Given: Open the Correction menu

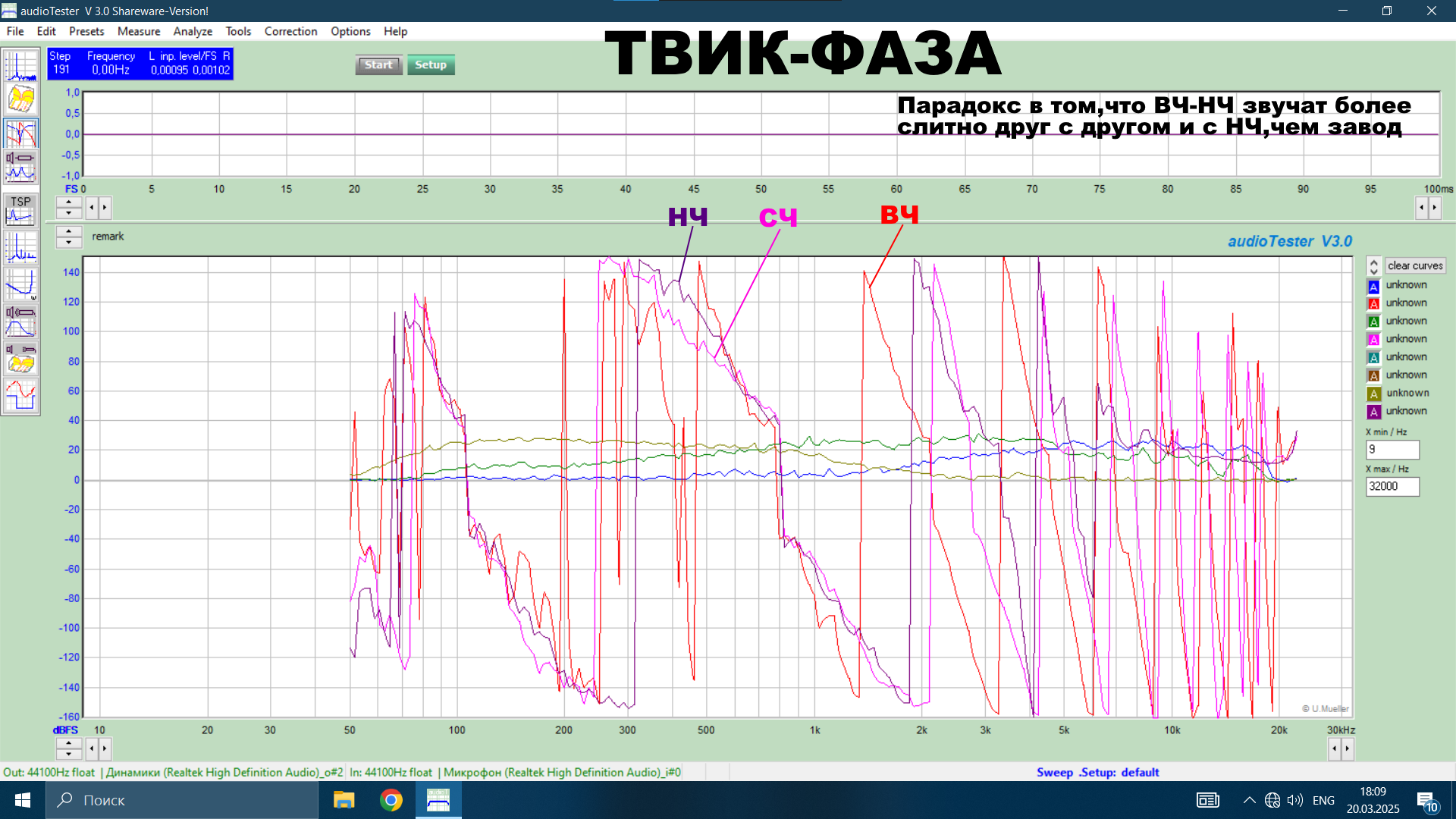Looking at the screenshot, I should point(290,31).
